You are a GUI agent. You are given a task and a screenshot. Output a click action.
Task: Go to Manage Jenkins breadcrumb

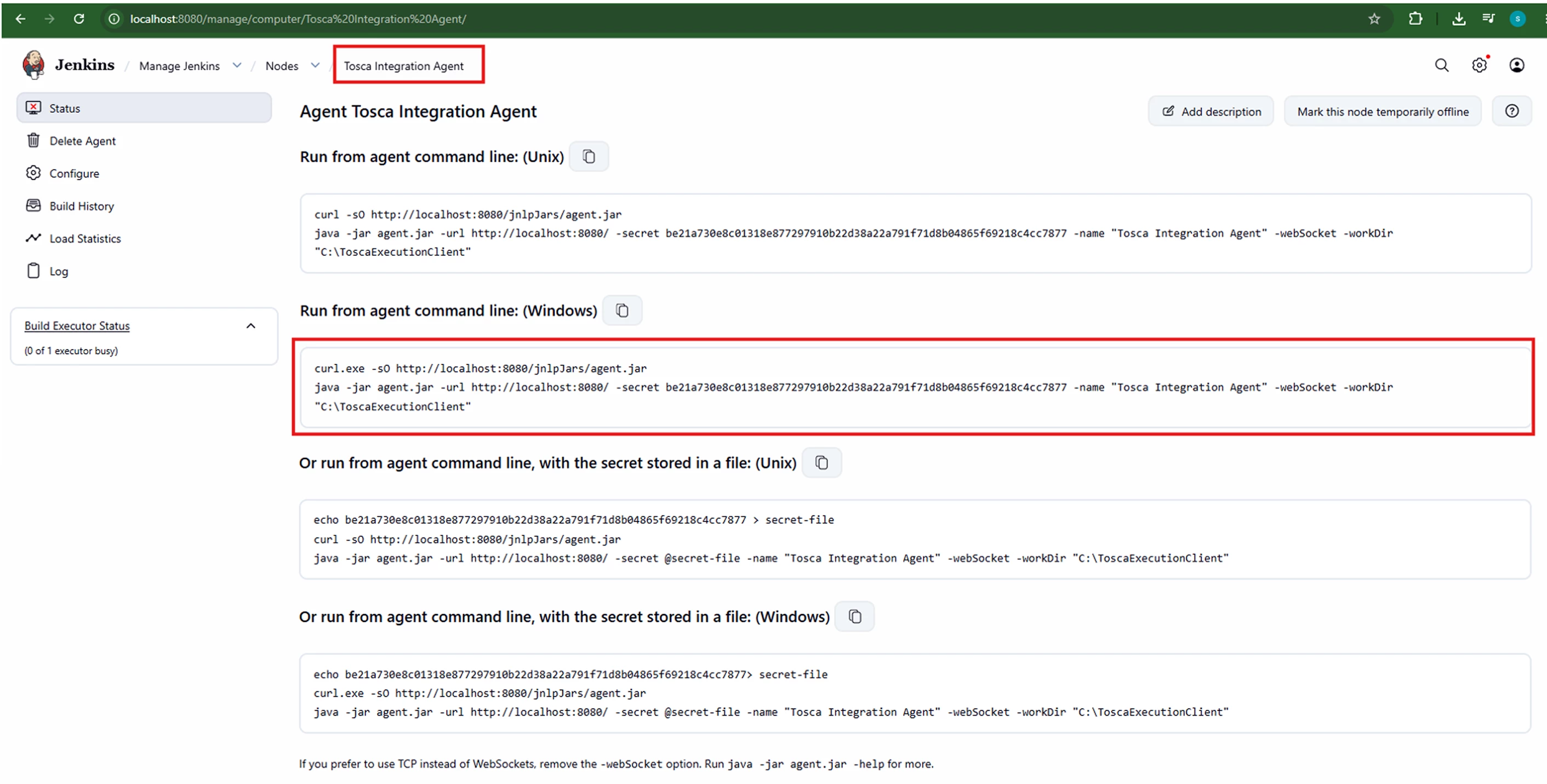(180, 66)
